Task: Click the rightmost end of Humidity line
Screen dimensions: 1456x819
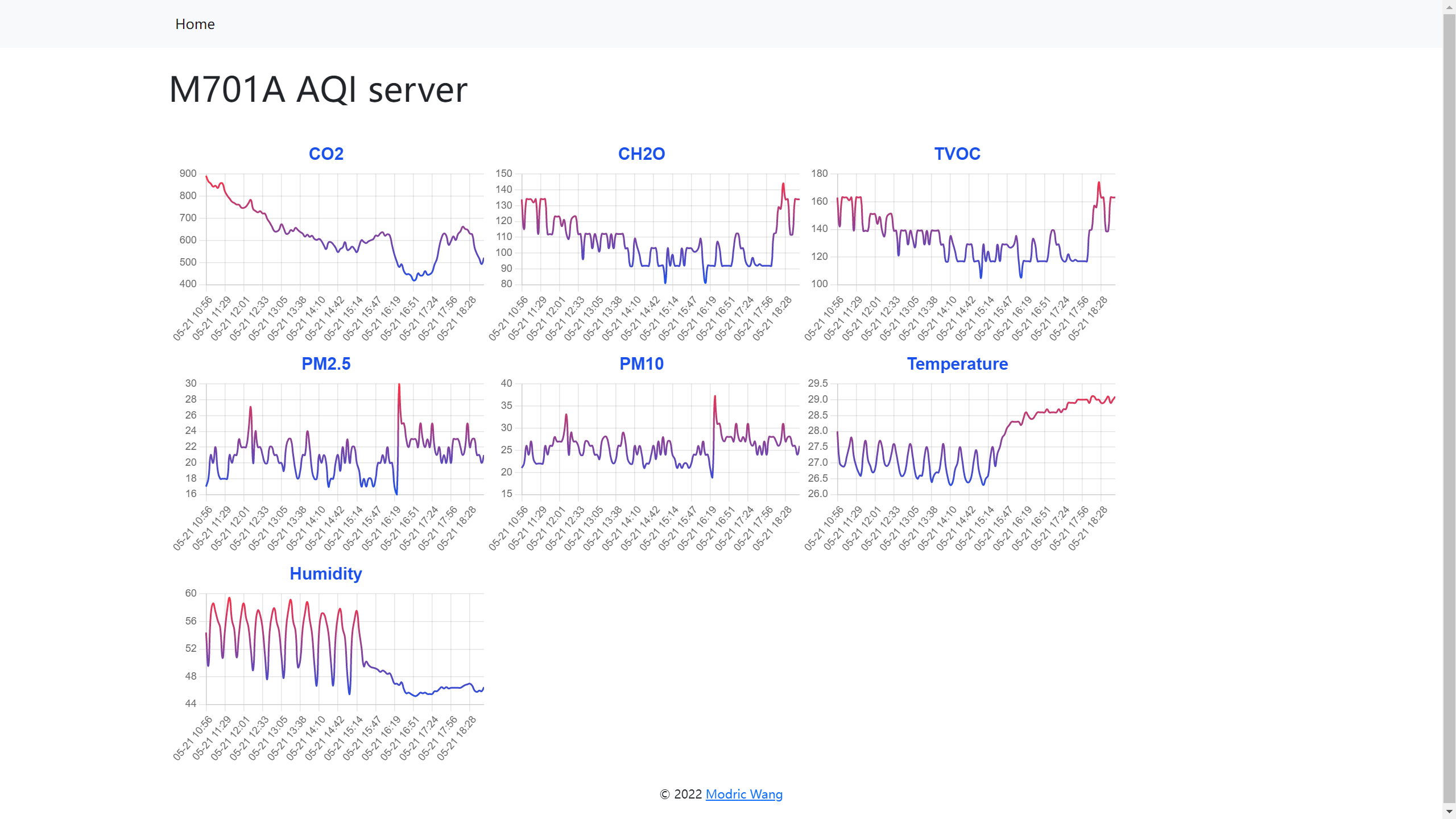Action: coord(483,688)
